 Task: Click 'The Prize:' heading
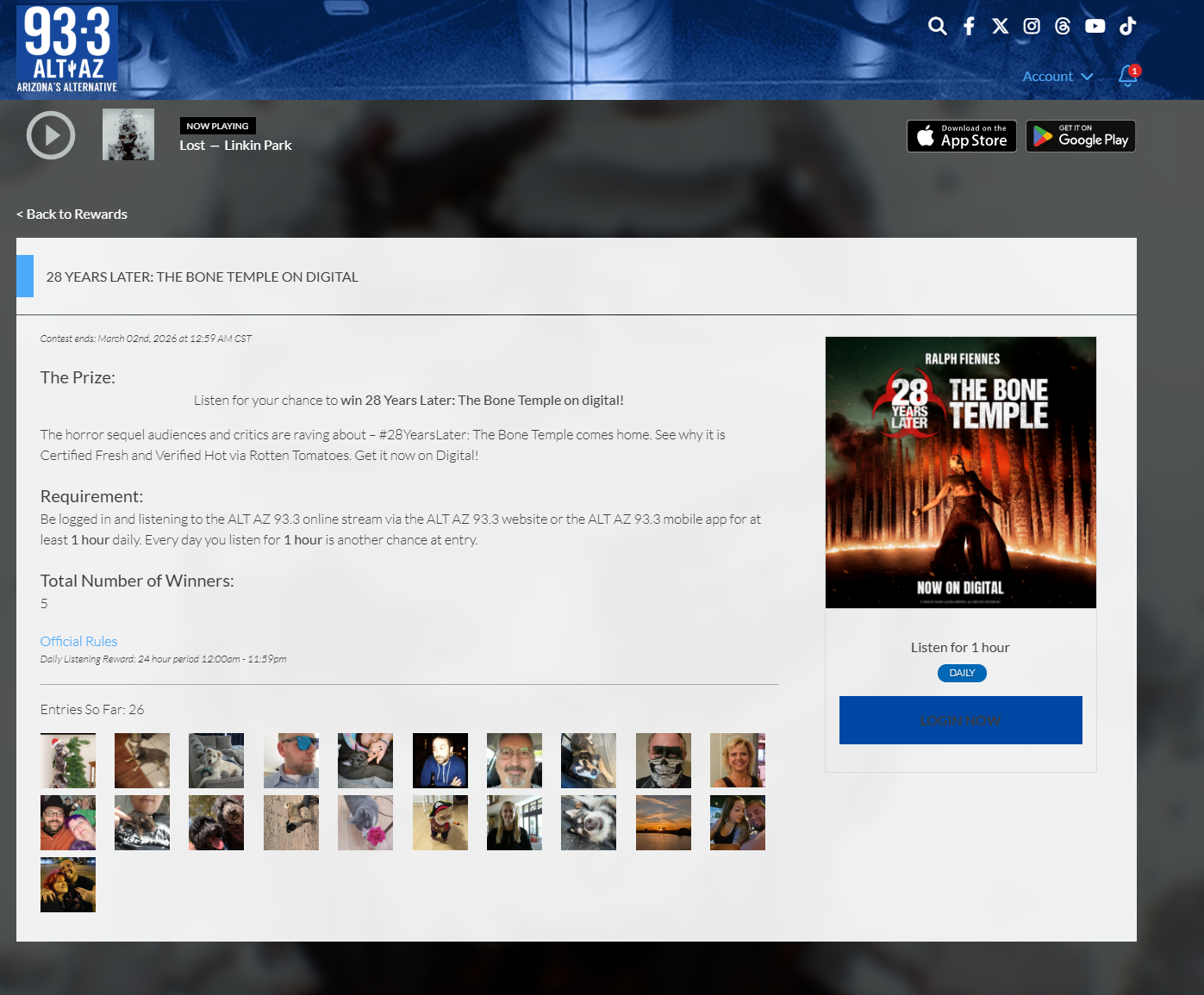click(78, 378)
